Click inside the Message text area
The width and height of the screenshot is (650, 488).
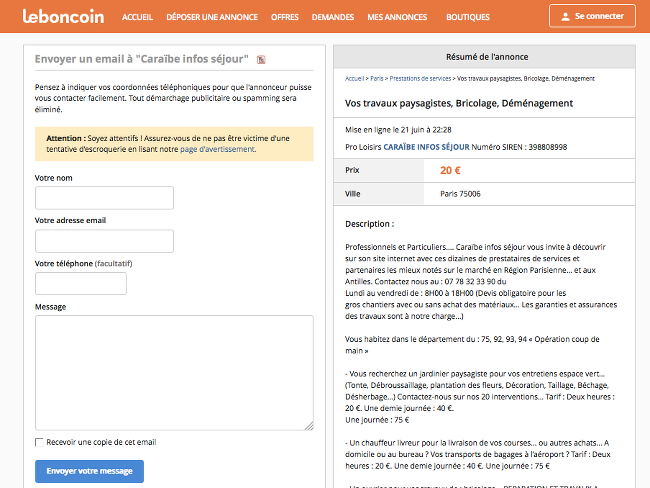(174, 372)
